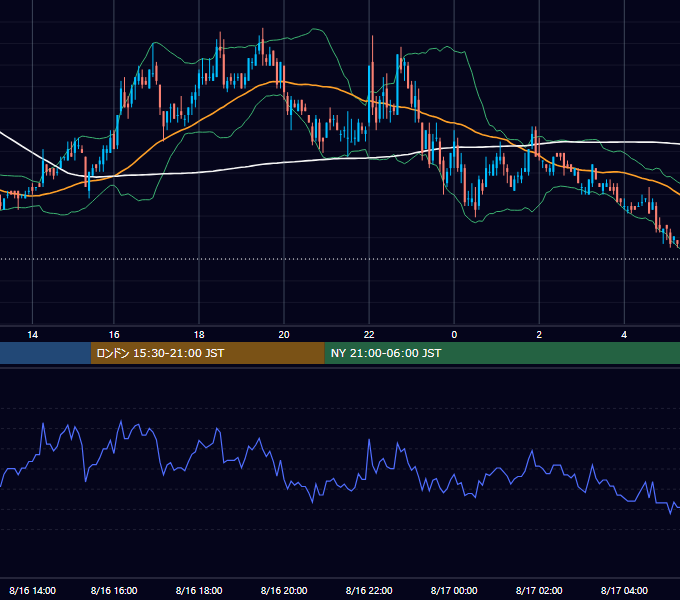
Task: Click the 16 hour axis label
Action: pyautogui.click(x=114, y=335)
